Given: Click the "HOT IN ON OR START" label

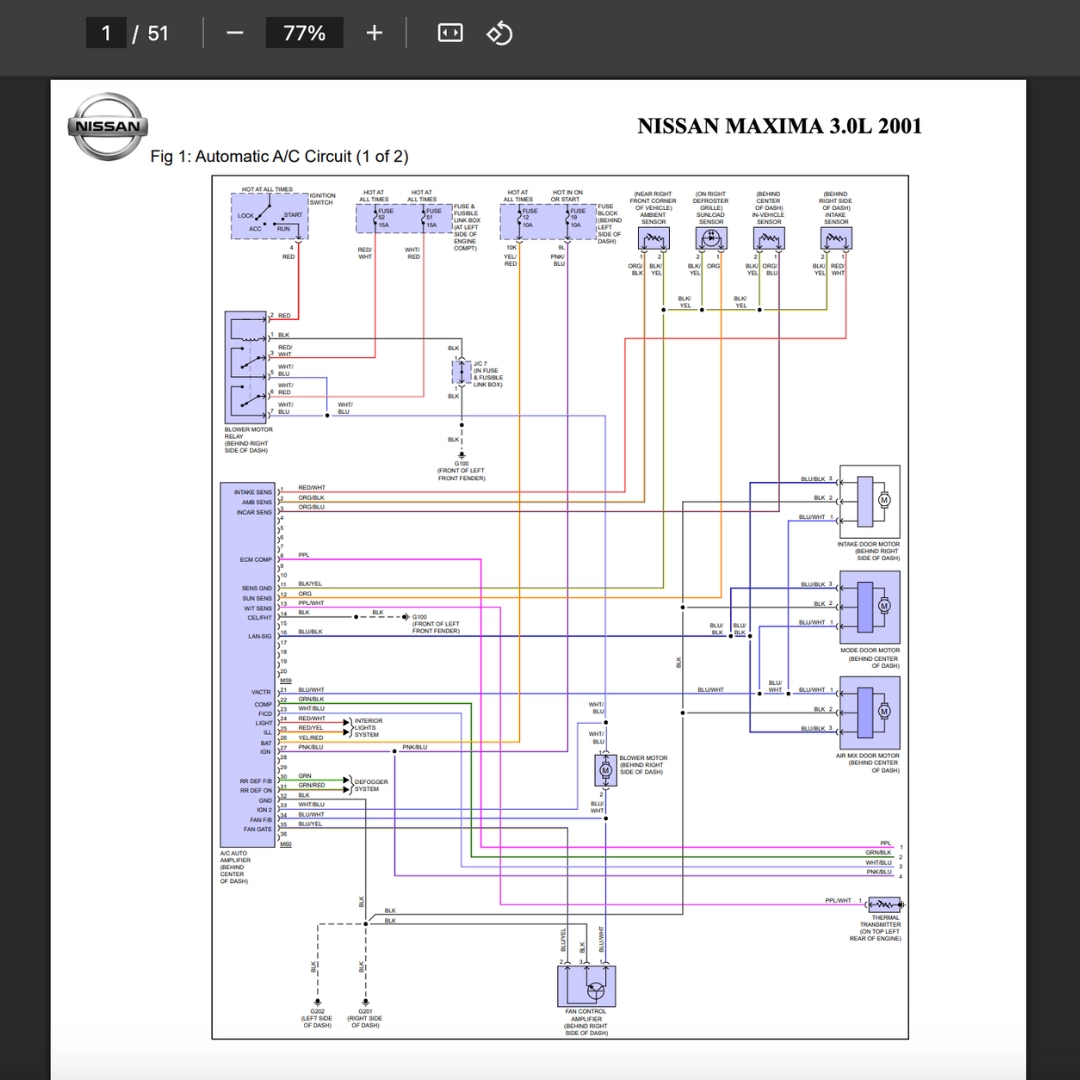Looking at the screenshot, I should click(x=567, y=196).
